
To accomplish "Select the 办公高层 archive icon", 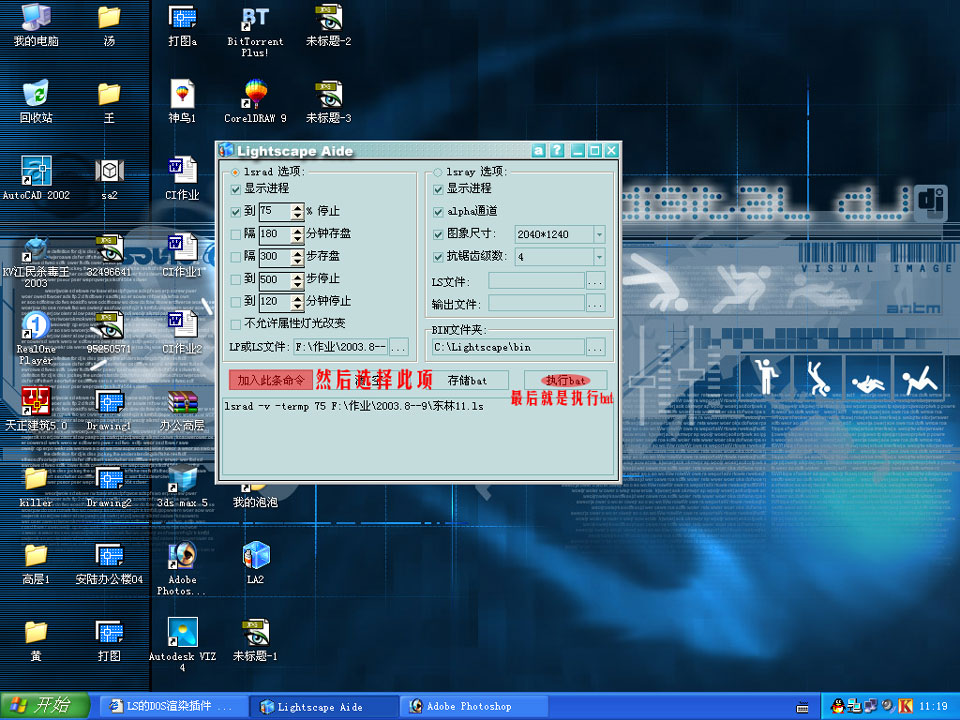I will 182,409.
